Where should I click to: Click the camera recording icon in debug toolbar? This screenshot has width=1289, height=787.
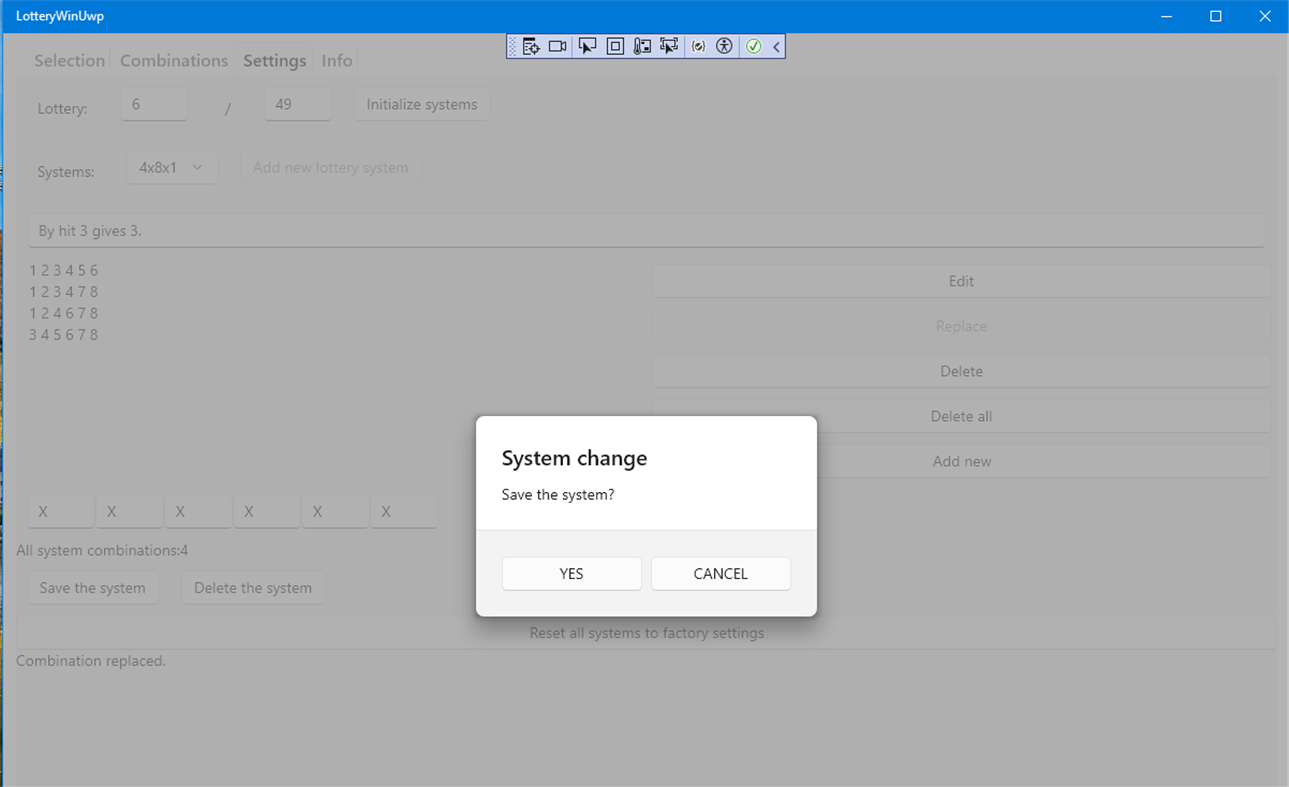pyautogui.click(x=558, y=45)
